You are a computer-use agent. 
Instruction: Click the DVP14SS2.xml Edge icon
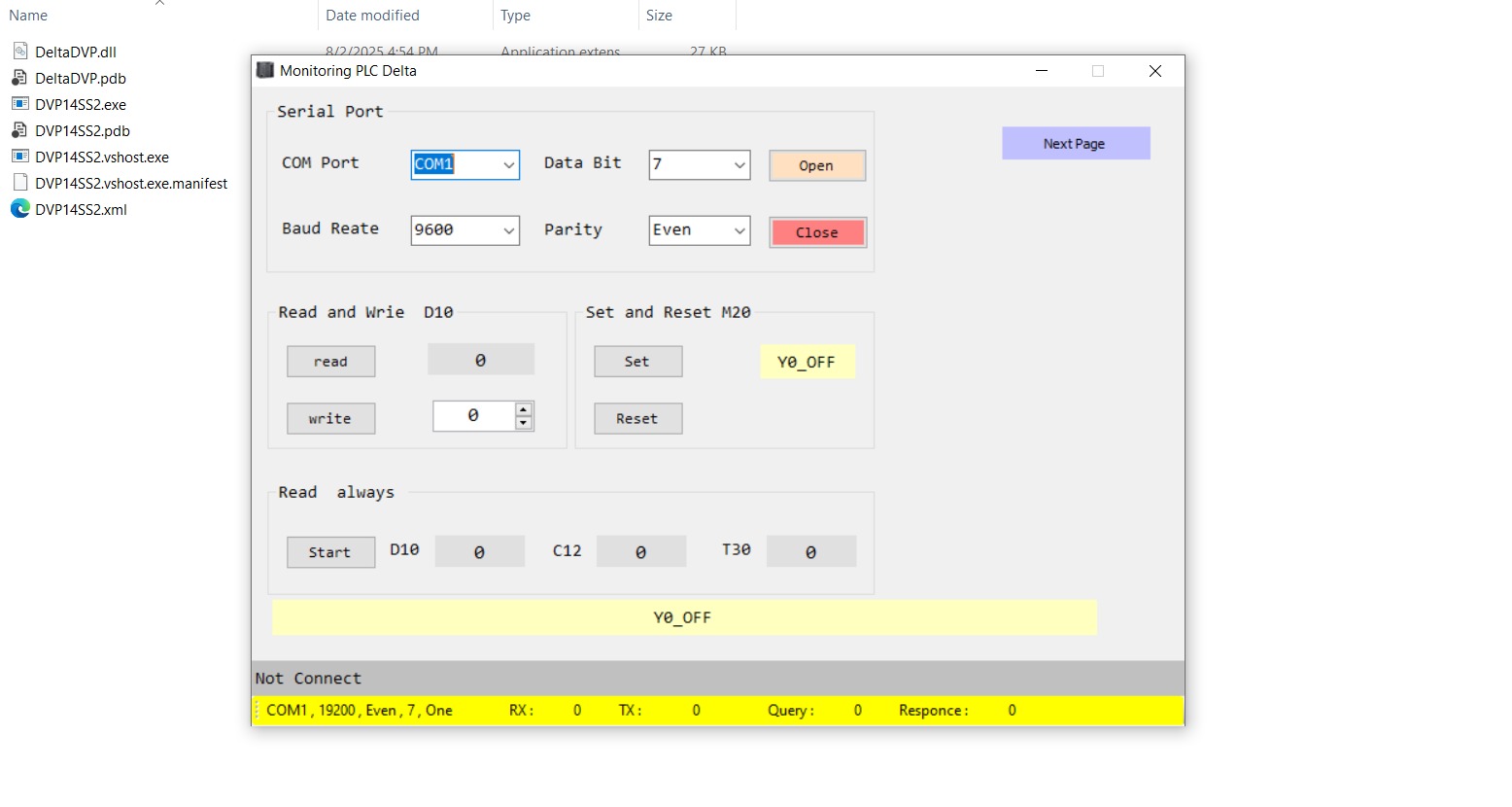coord(19,209)
